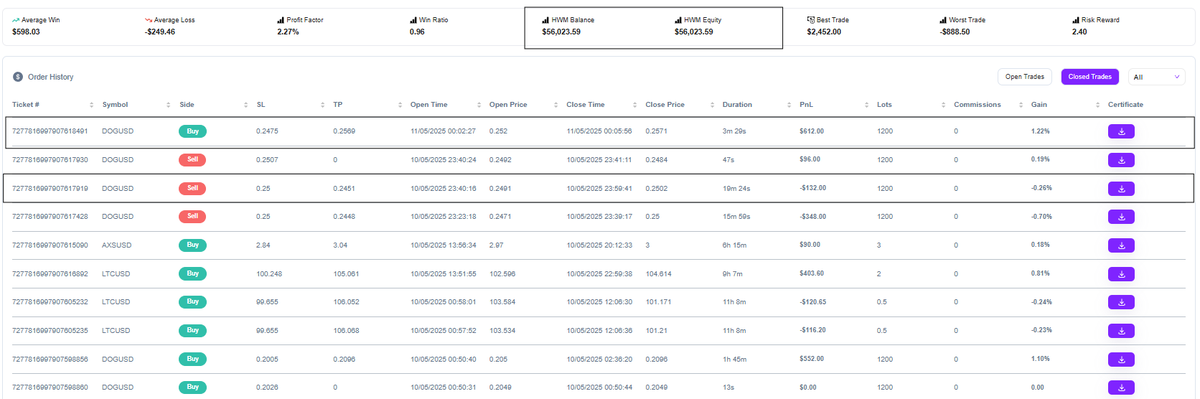Sort by Ticket # column arrows

click(x=92, y=104)
